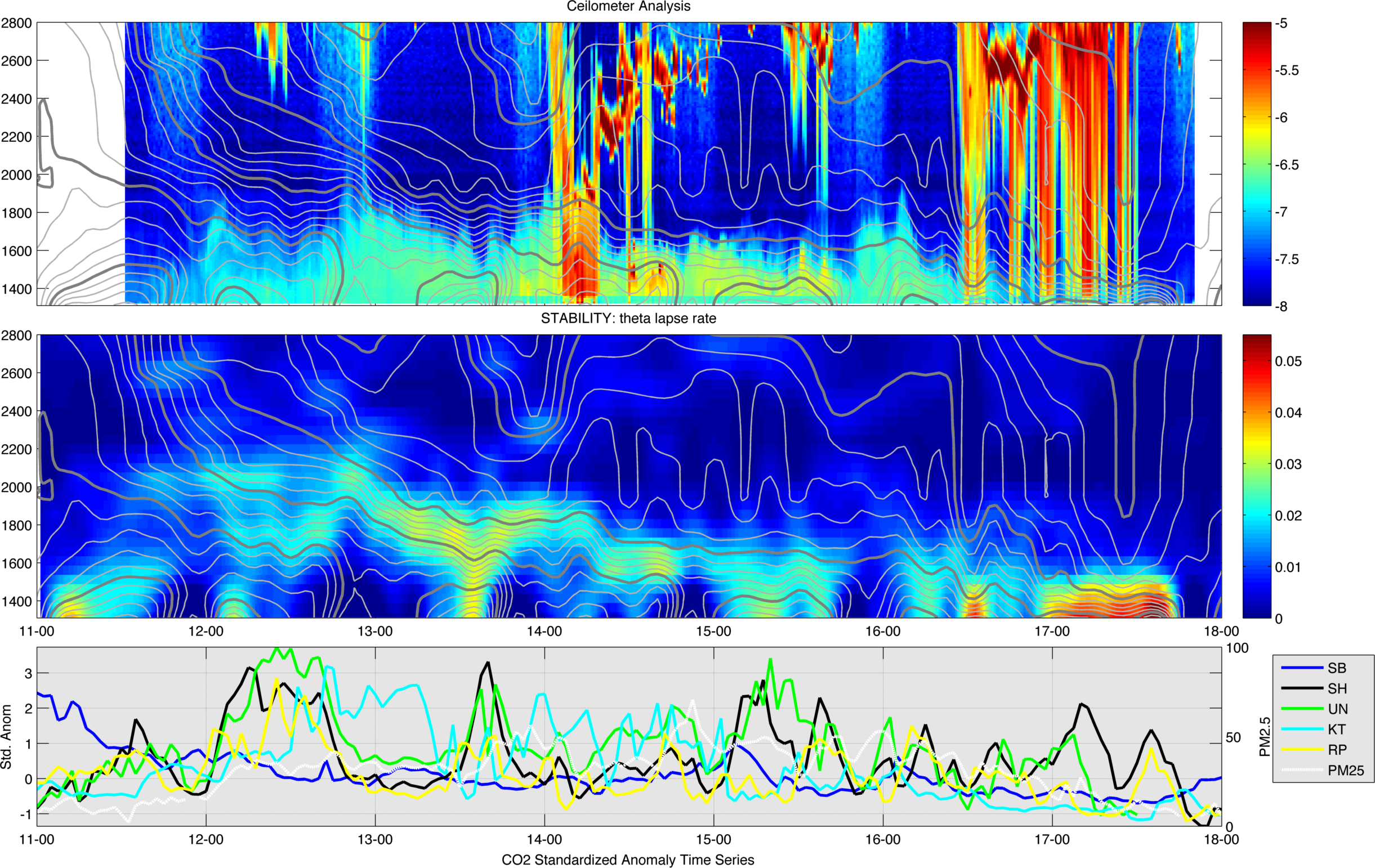
Task: Click '17-00' under the CO2 time series
Action: point(1052,839)
